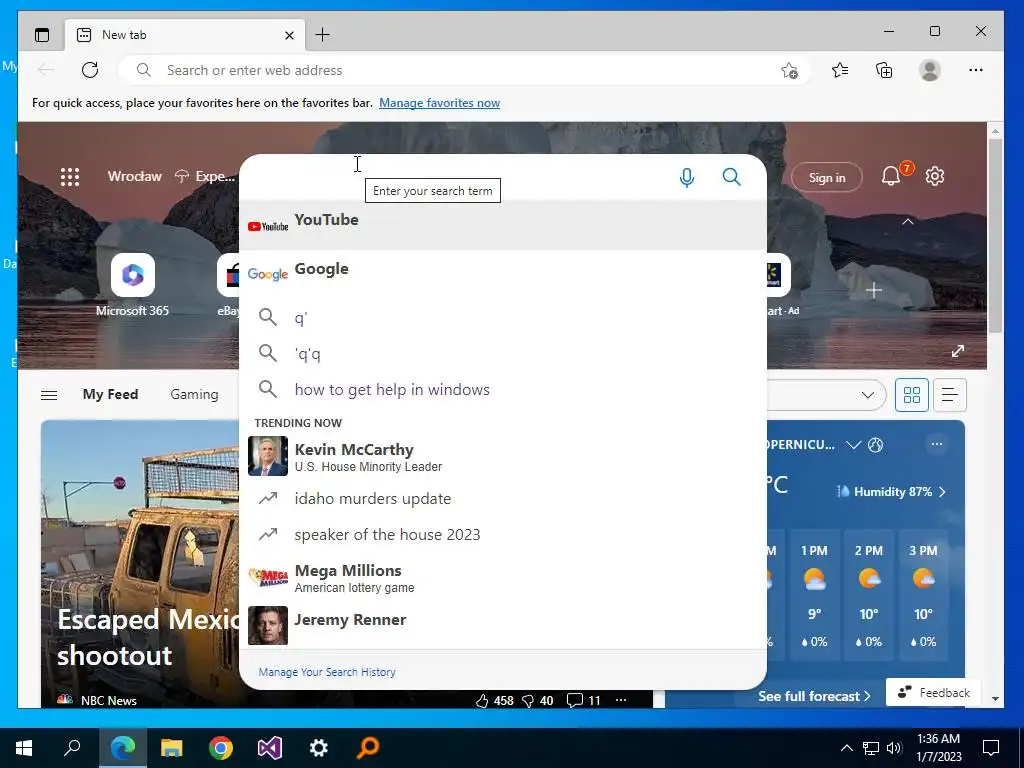This screenshot has width=1024, height=768.
Task: Select the q' search history entry
Action: pos(503,318)
